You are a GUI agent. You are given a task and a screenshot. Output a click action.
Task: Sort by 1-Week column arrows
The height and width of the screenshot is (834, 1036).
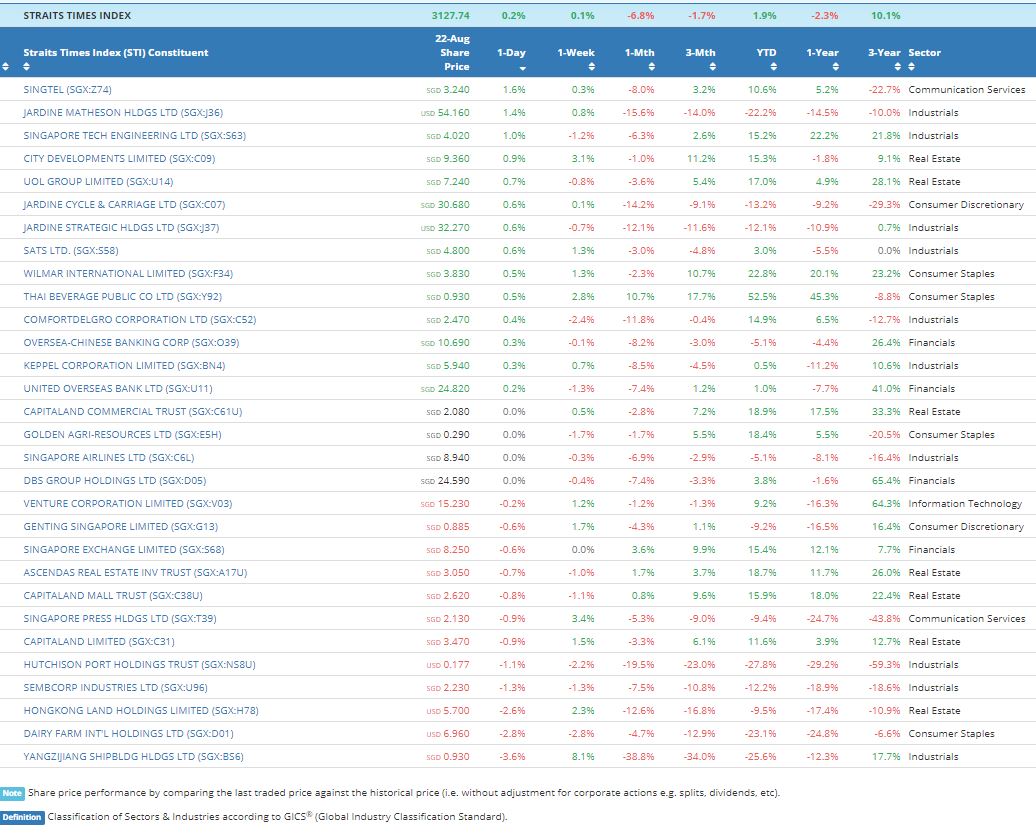[591, 66]
